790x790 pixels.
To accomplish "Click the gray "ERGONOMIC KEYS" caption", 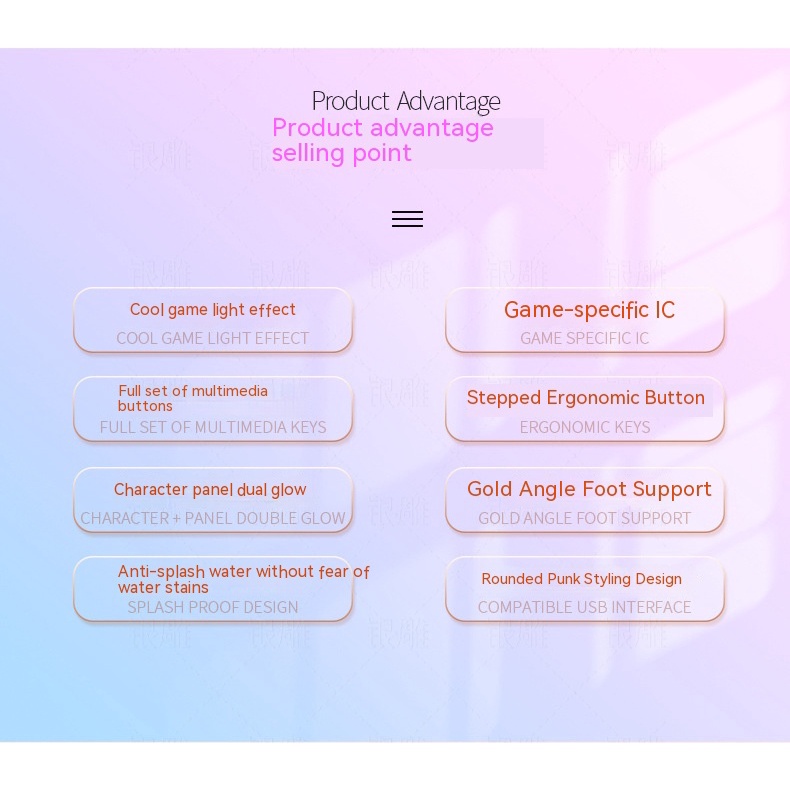I will tap(584, 427).
